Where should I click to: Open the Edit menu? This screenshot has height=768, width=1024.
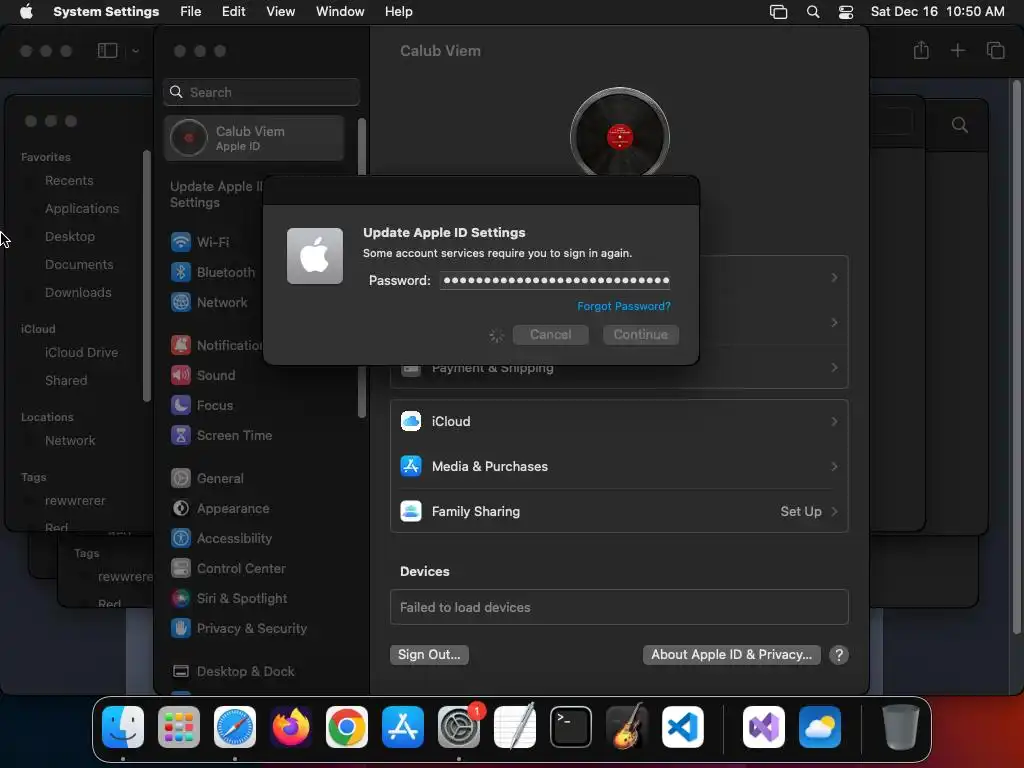[234, 12]
